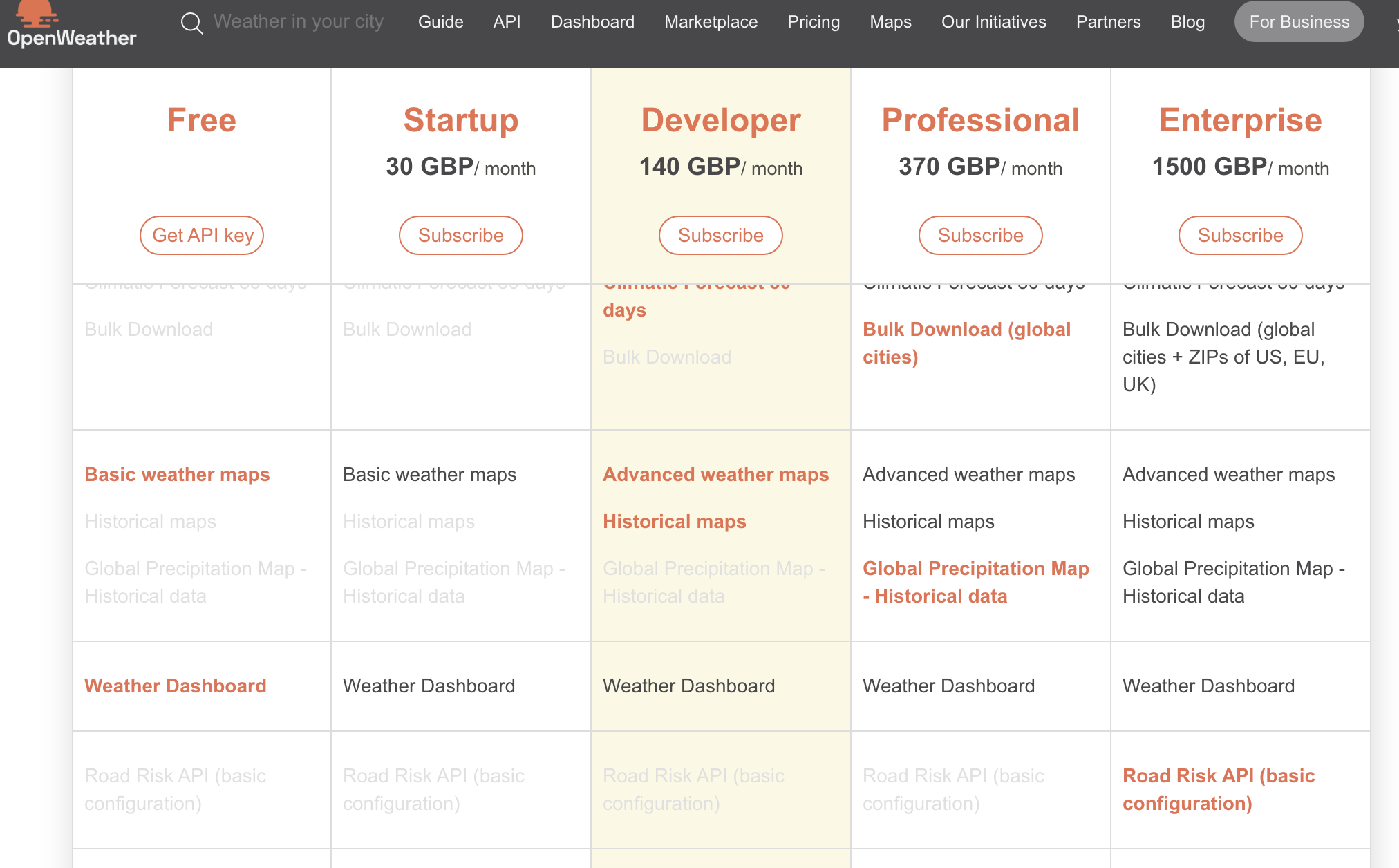Click the OpenWeather logo
Viewport: 1399px width, 868px height.
(x=71, y=26)
